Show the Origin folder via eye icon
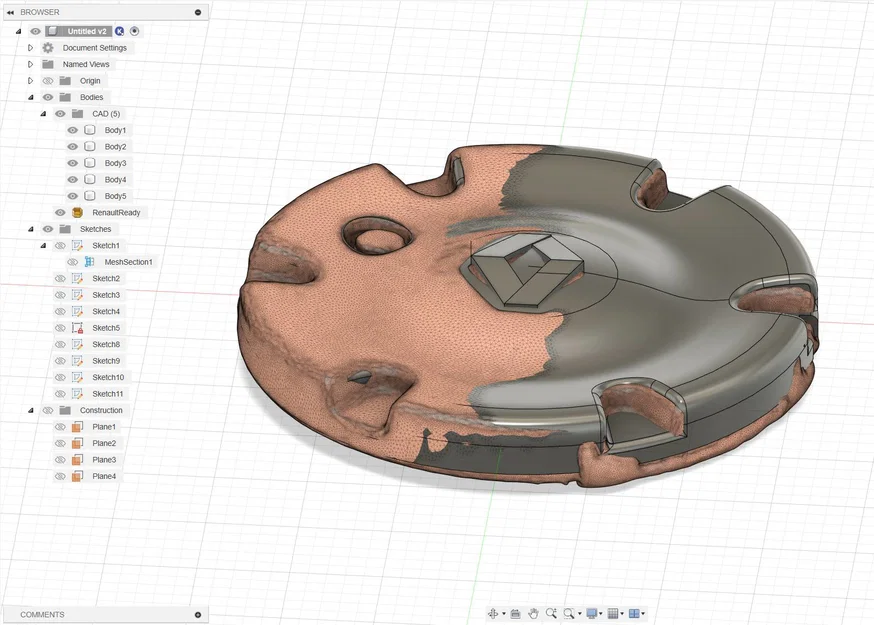The height and width of the screenshot is (625, 874). [48, 81]
